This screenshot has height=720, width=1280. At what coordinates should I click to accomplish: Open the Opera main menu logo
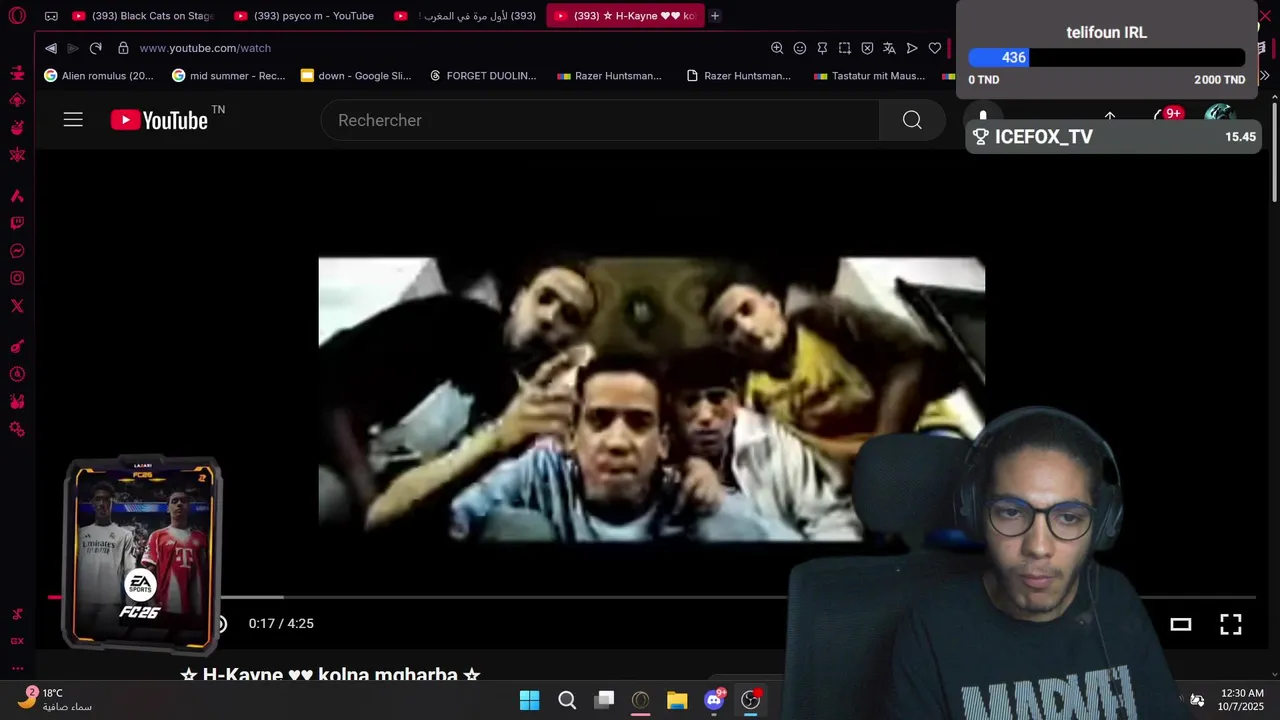[17, 16]
